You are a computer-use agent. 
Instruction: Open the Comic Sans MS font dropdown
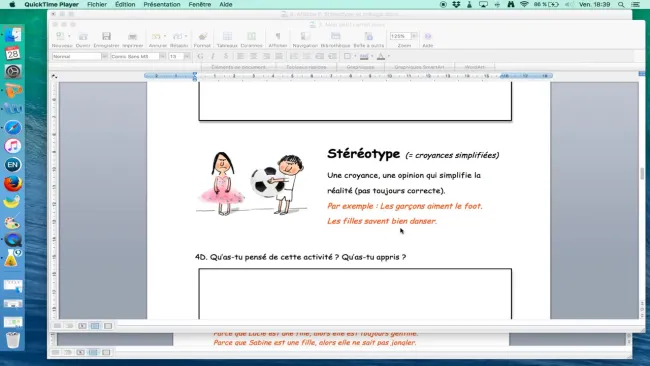point(162,56)
